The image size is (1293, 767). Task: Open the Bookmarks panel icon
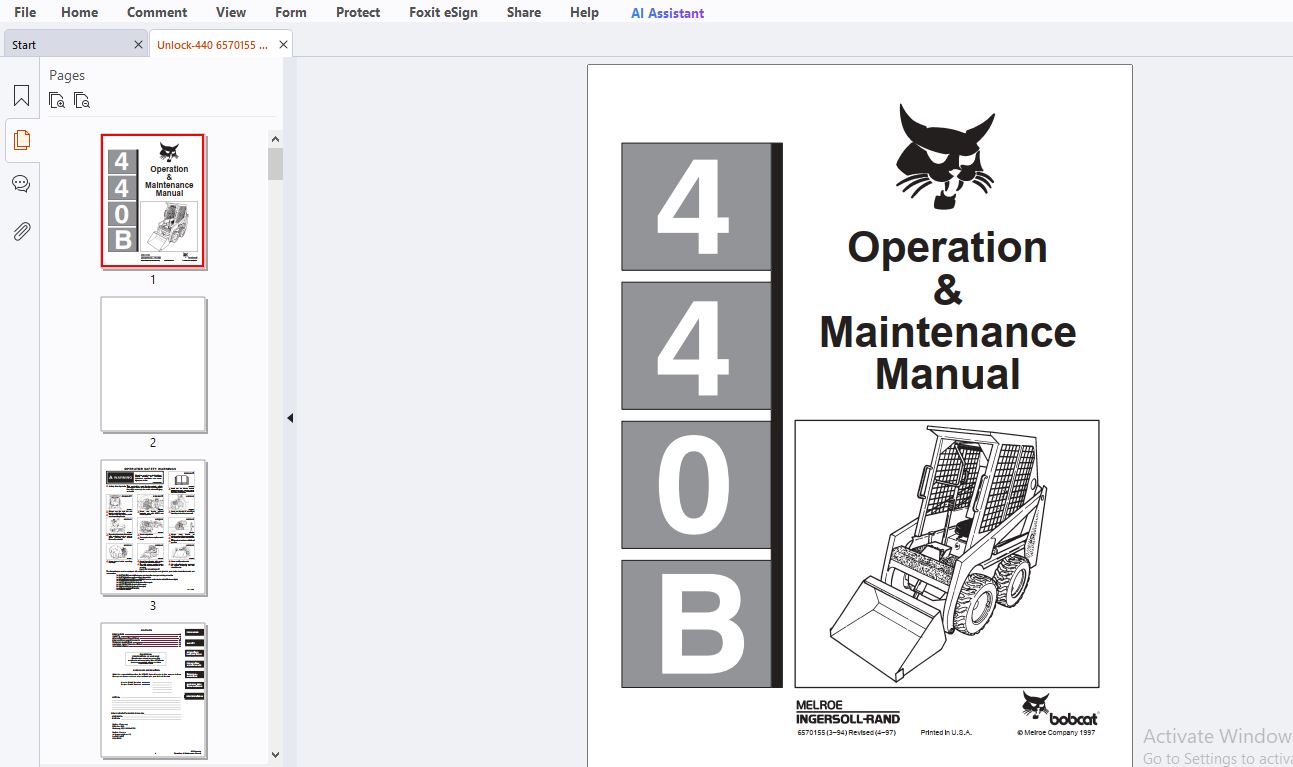pos(21,96)
